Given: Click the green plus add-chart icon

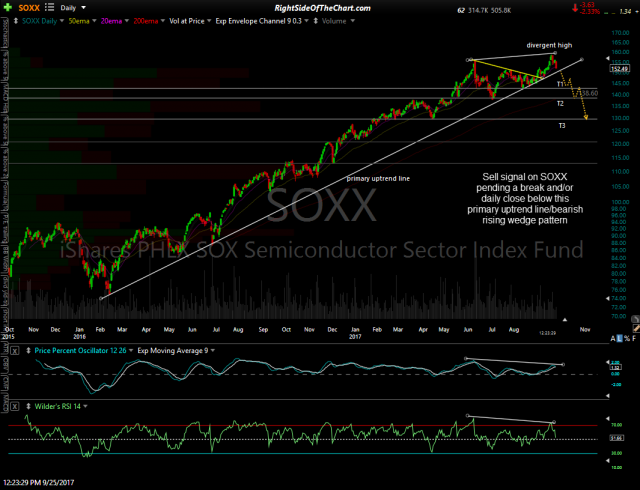Looking at the screenshot, I should tap(7, 7).
